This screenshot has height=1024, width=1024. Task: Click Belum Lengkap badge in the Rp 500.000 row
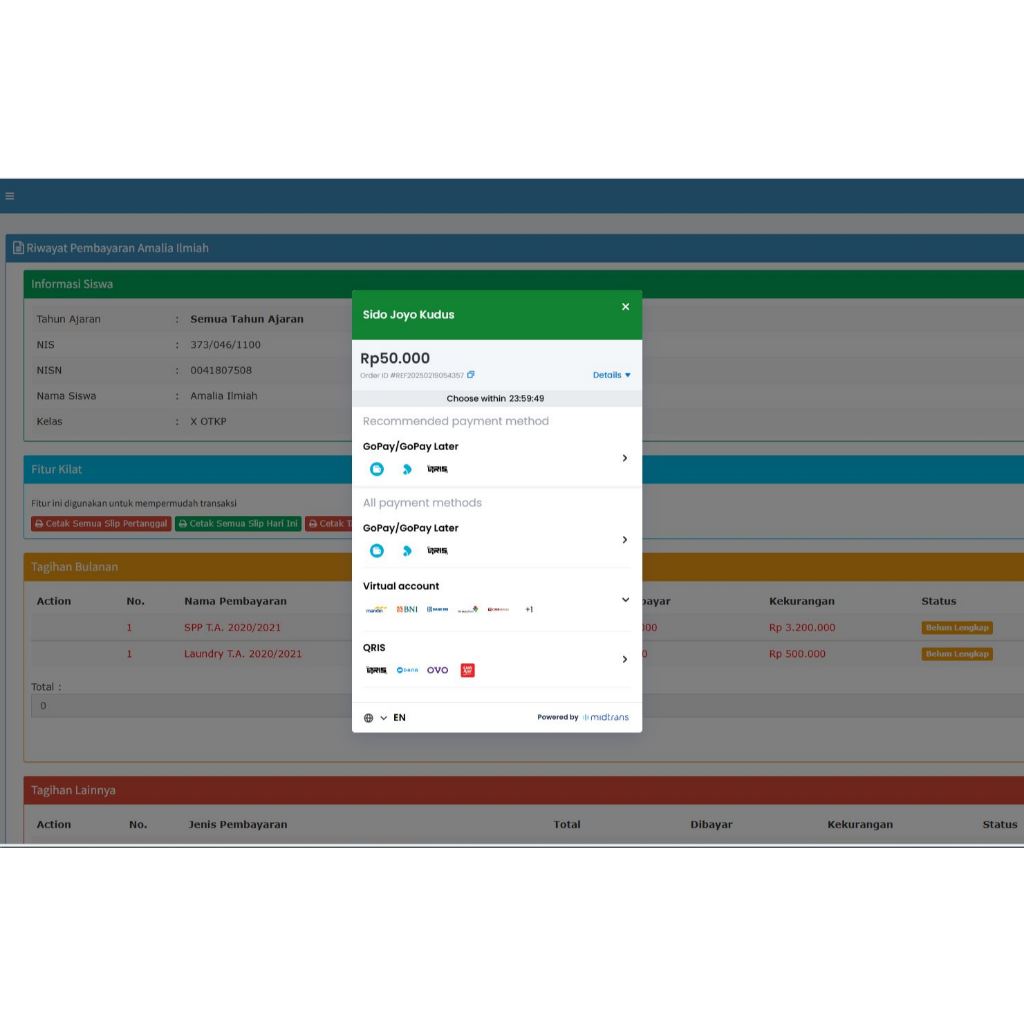tap(957, 654)
